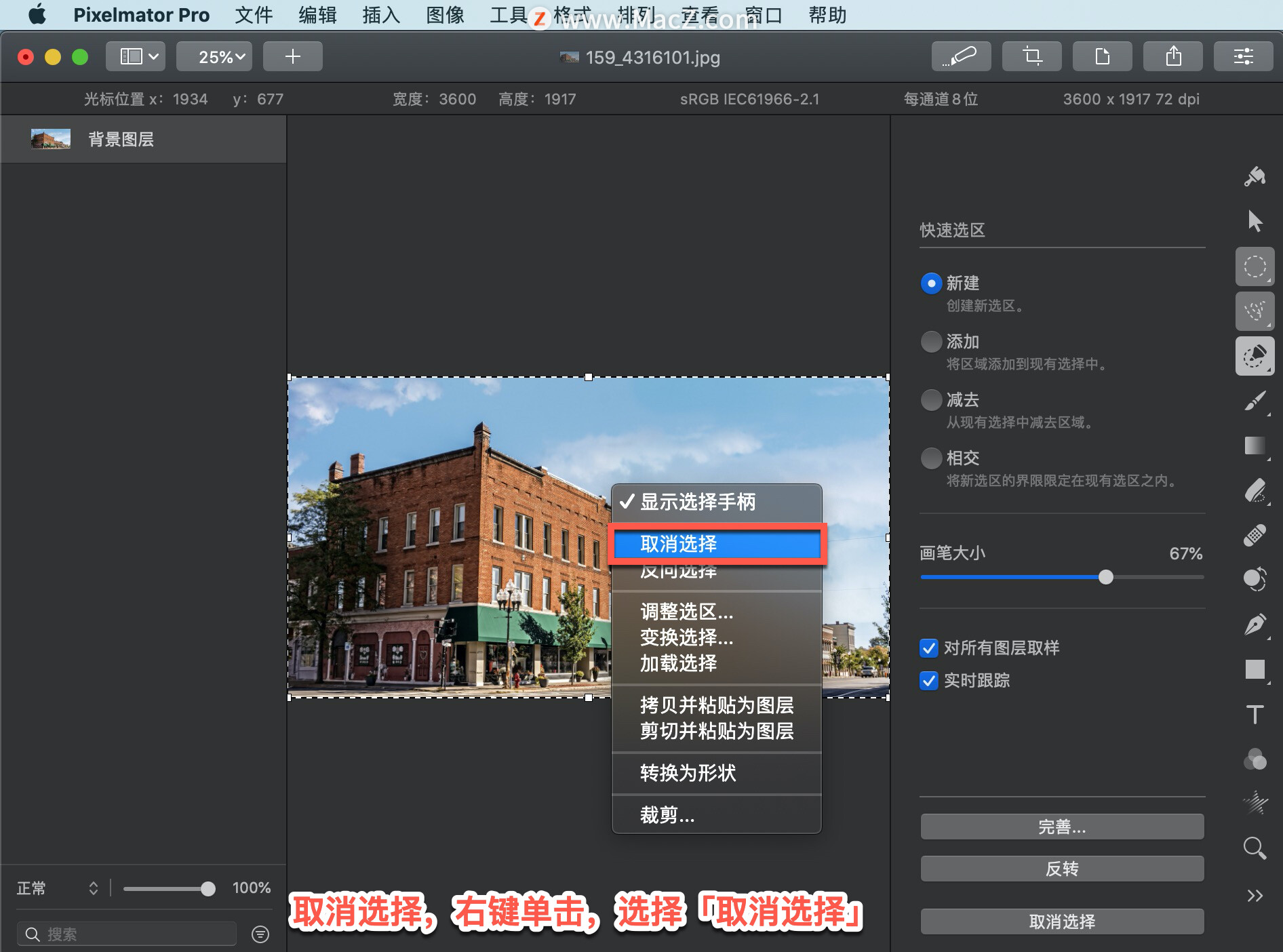The height and width of the screenshot is (952, 1283).
Task: Select the Paint brush tool
Action: tap(1255, 402)
